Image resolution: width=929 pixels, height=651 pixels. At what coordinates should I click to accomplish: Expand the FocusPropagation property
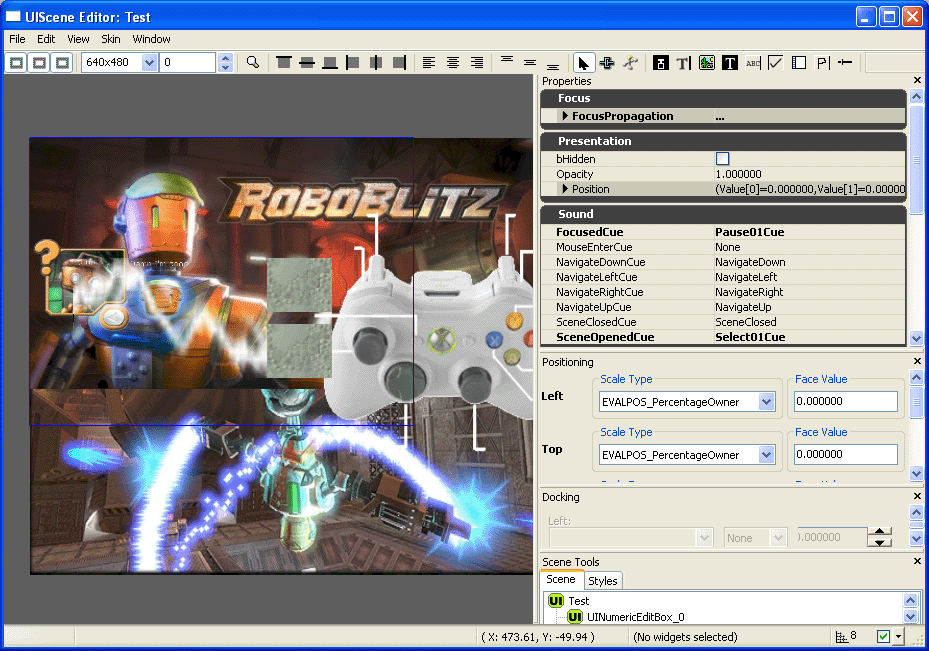[x=565, y=116]
